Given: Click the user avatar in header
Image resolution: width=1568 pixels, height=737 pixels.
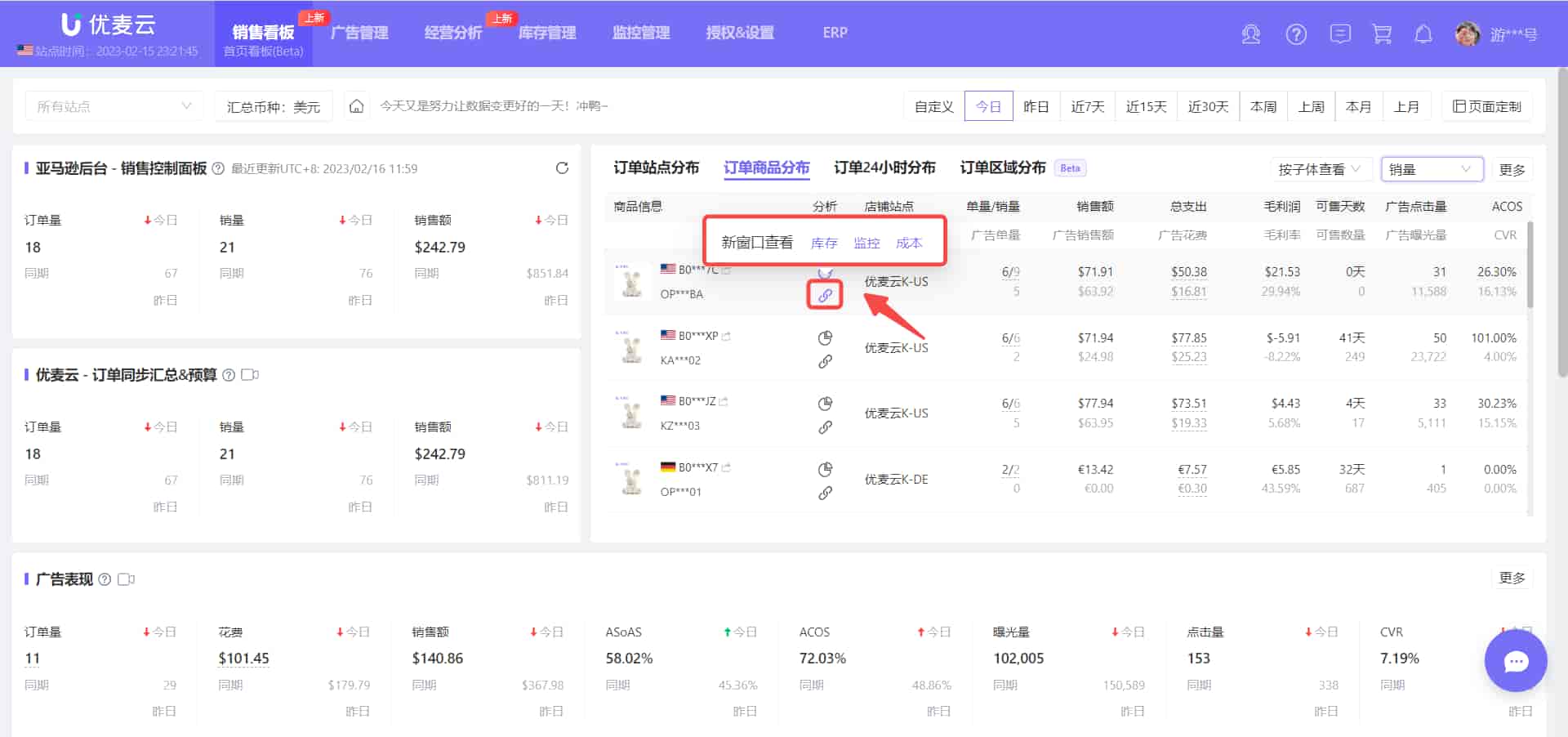Looking at the screenshot, I should 1468,34.
